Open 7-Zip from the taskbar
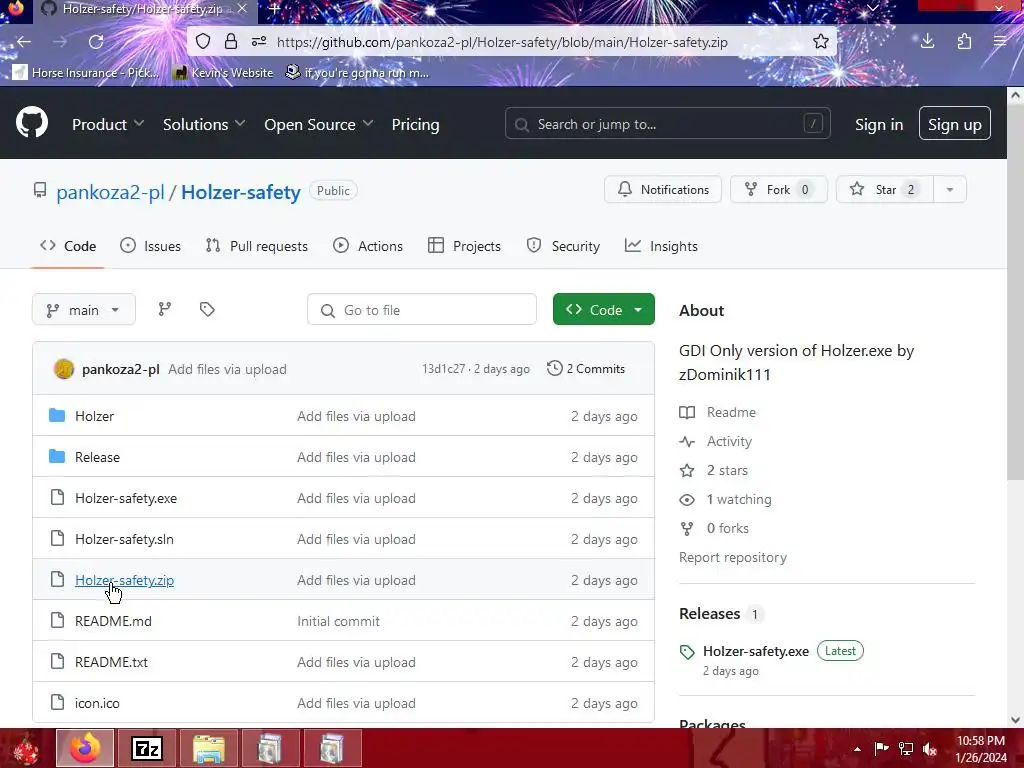The height and width of the screenshot is (768, 1024). tap(146, 748)
